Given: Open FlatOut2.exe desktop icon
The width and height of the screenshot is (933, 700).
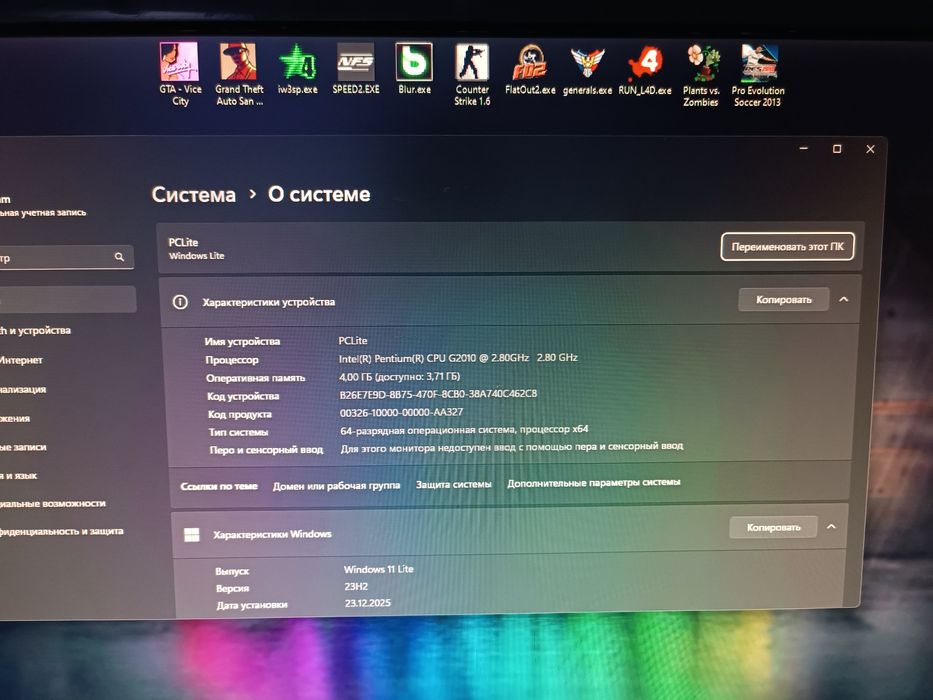Looking at the screenshot, I should point(530,70).
